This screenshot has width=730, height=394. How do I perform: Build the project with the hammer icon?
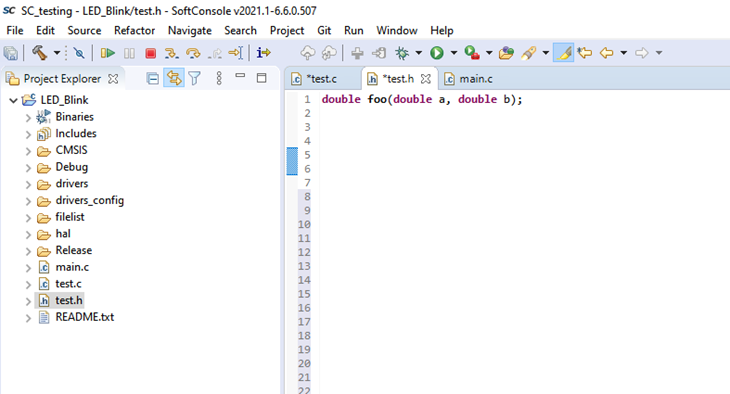point(40,53)
